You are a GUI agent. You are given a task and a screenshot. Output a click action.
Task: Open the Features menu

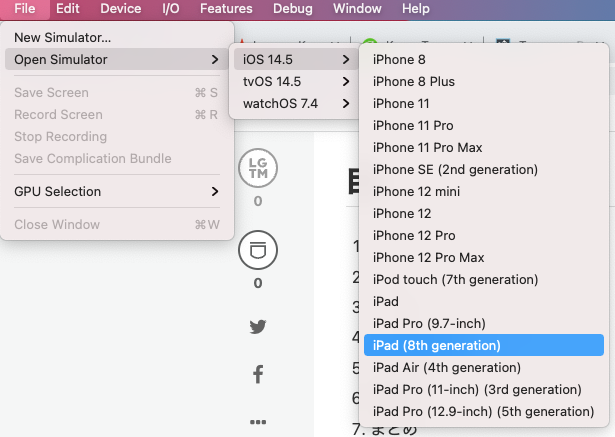[226, 9]
